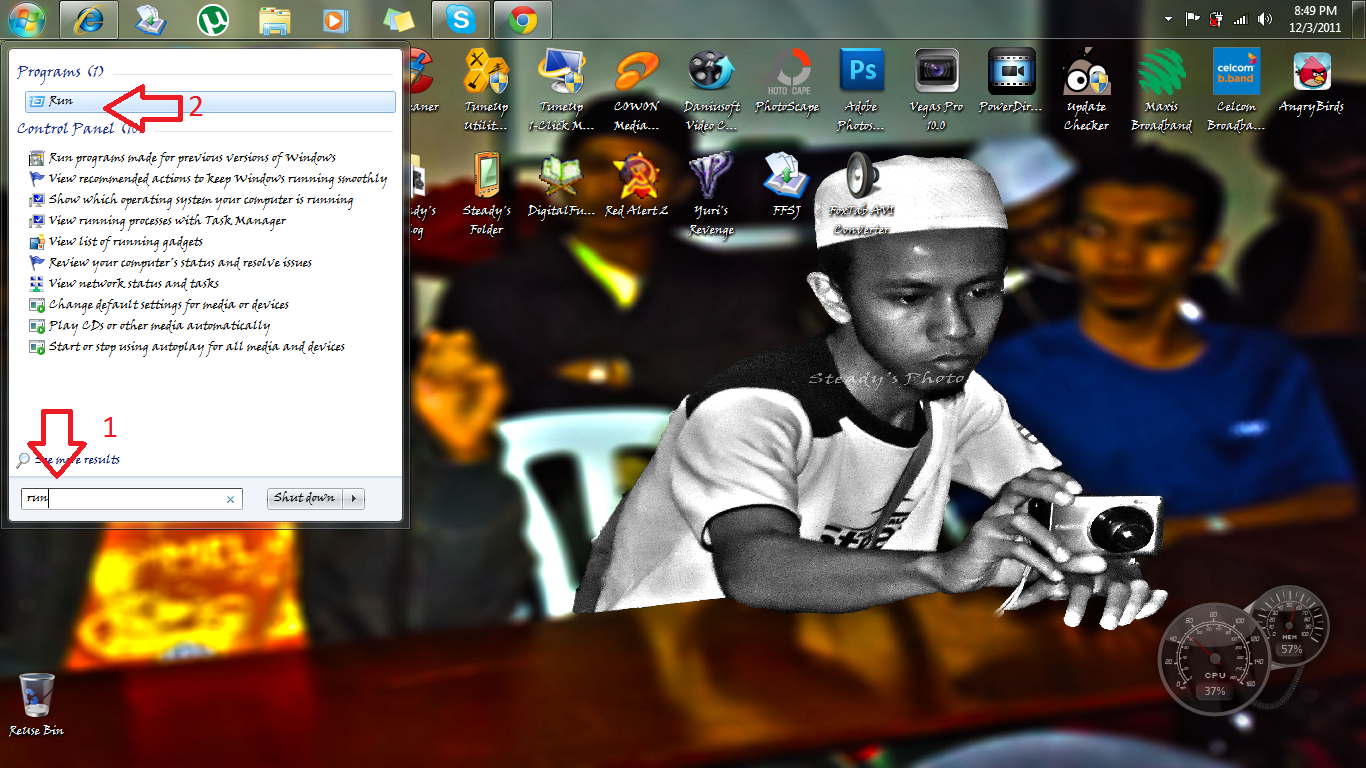This screenshot has width=1366, height=768.
Task: Select the Daniusoft Video Converter icon
Action: pos(711,90)
